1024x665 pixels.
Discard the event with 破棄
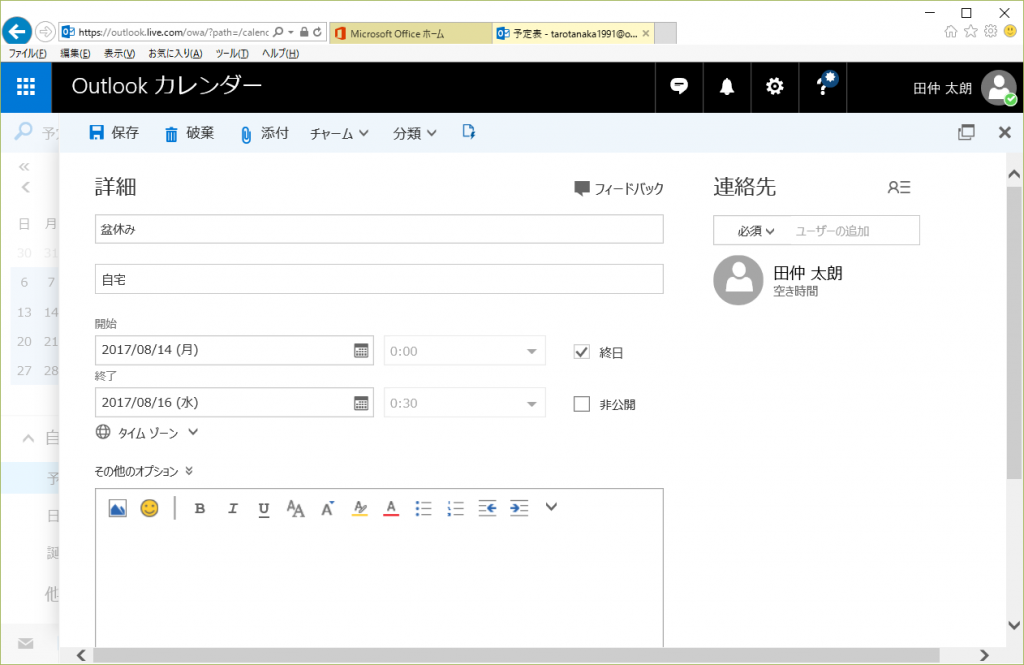[189, 133]
